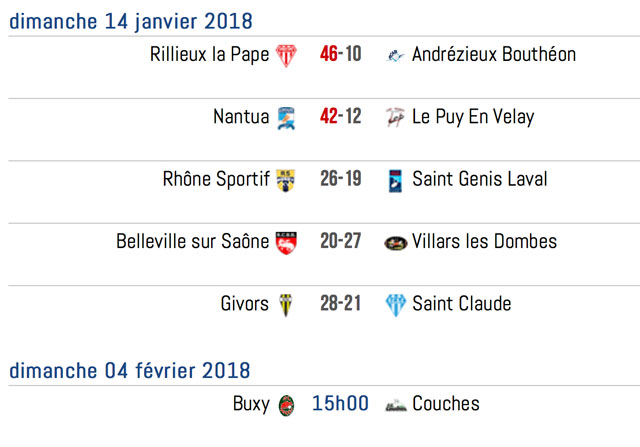Click the Le Puy En Velay logo

coord(395,118)
